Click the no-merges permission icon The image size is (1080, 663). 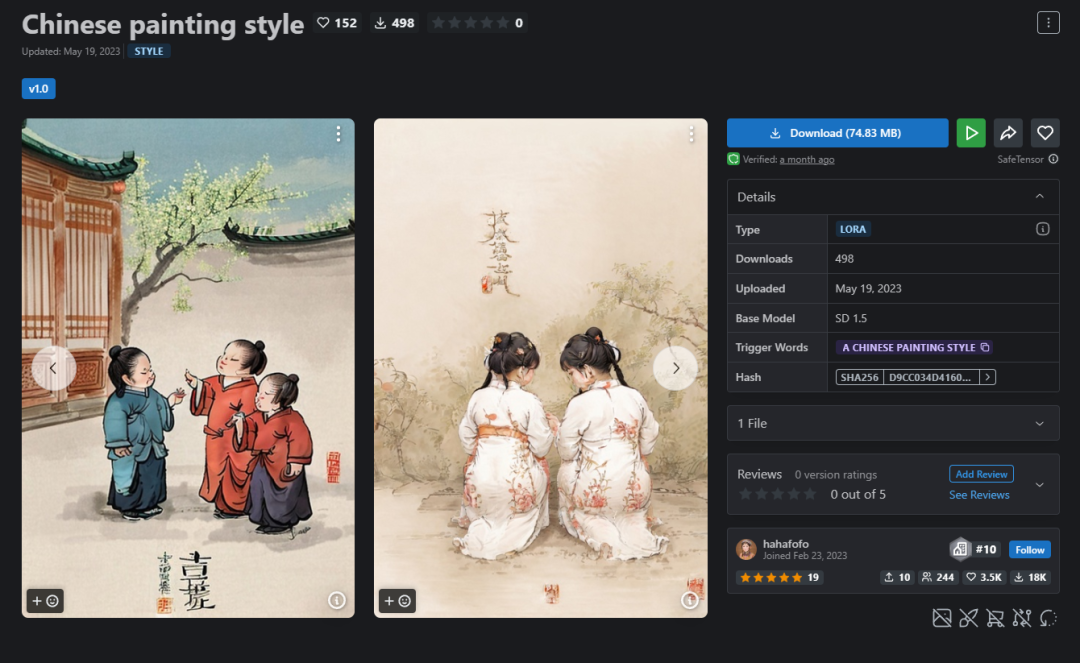1021,618
